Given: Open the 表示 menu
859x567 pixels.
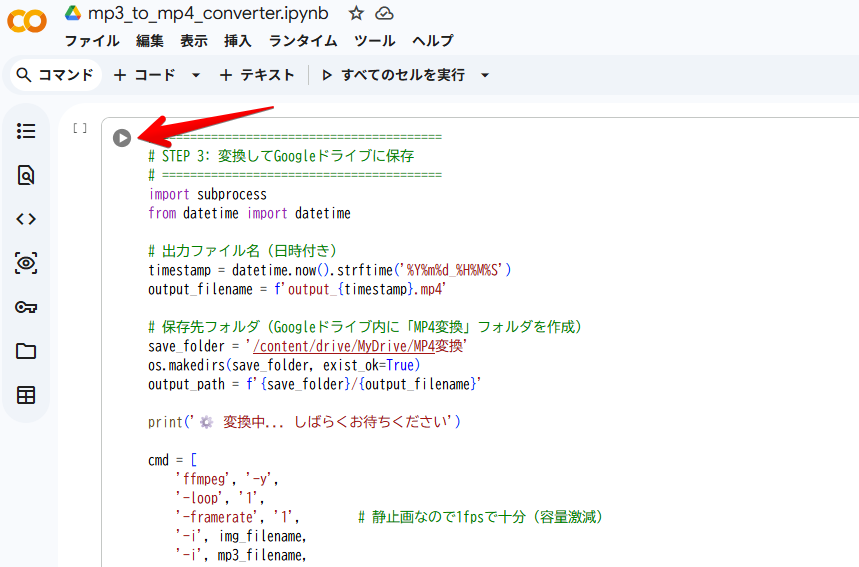Looking at the screenshot, I should click(194, 41).
